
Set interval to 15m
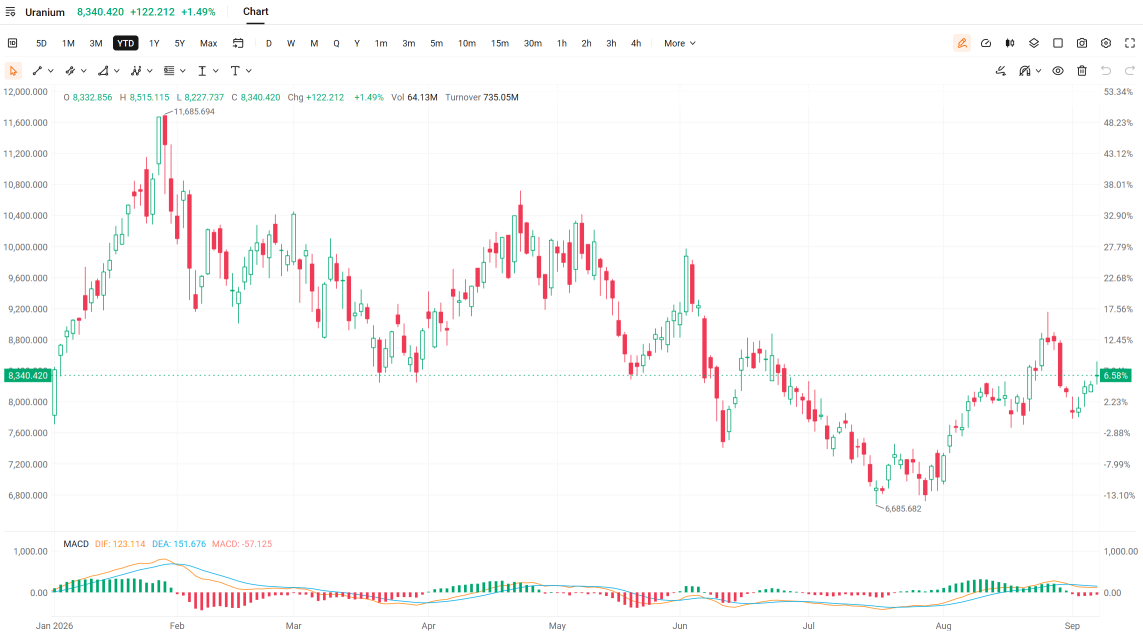coord(499,43)
